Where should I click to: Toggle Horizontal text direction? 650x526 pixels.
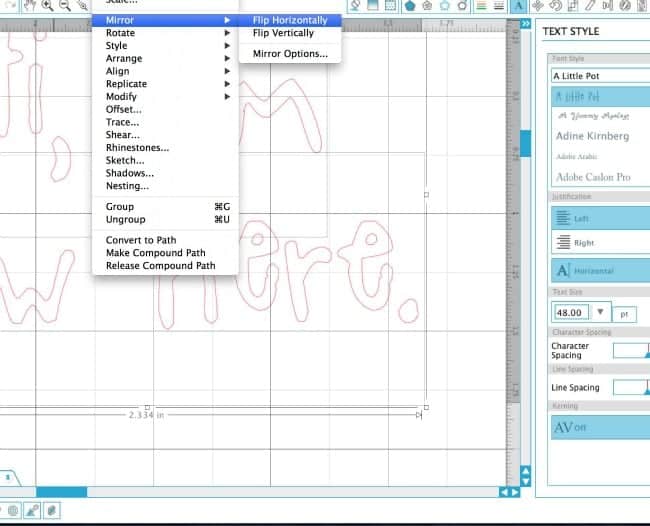tap(600, 270)
